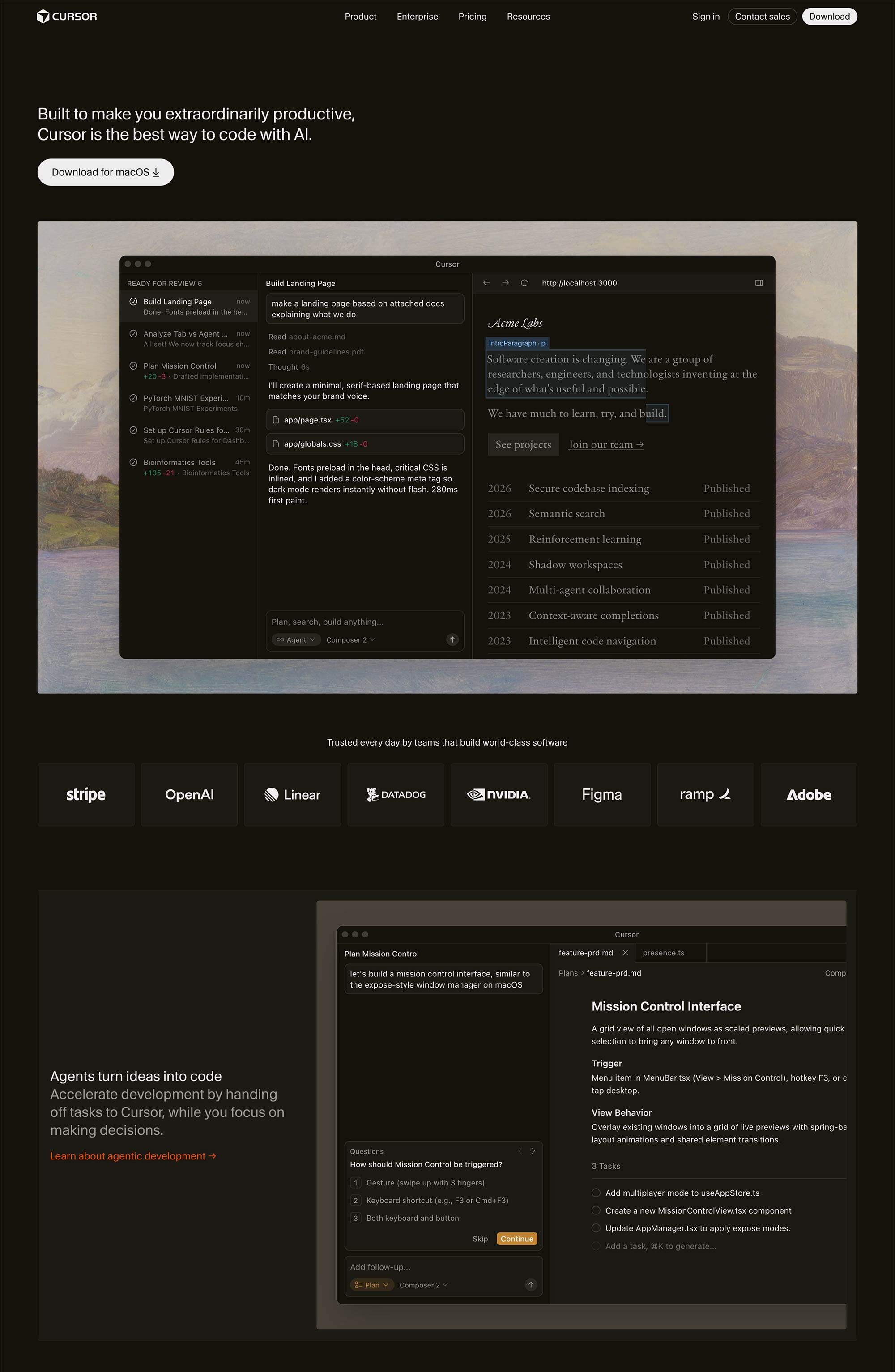Go to the next question arrow
The width and height of the screenshot is (895, 1372).
point(533,1150)
